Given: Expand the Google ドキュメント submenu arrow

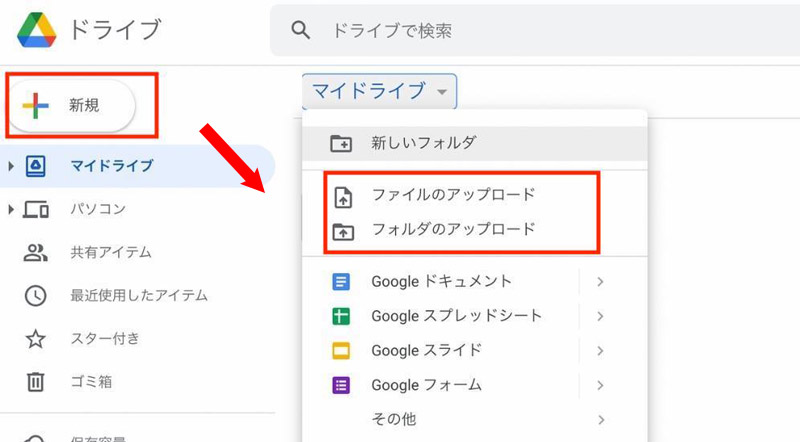Looking at the screenshot, I should pyautogui.click(x=601, y=282).
